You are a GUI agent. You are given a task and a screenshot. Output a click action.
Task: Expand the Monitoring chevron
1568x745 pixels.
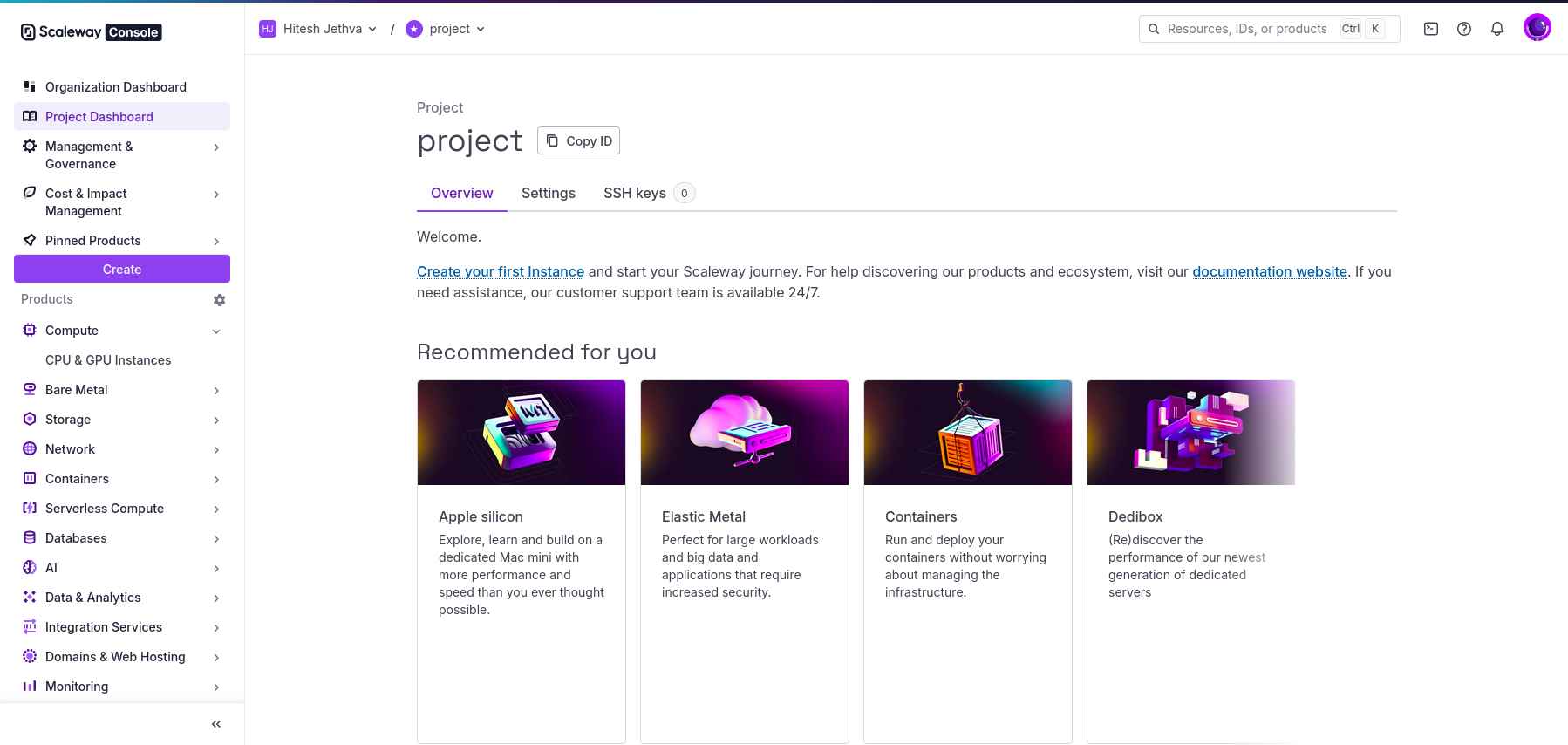click(216, 687)
